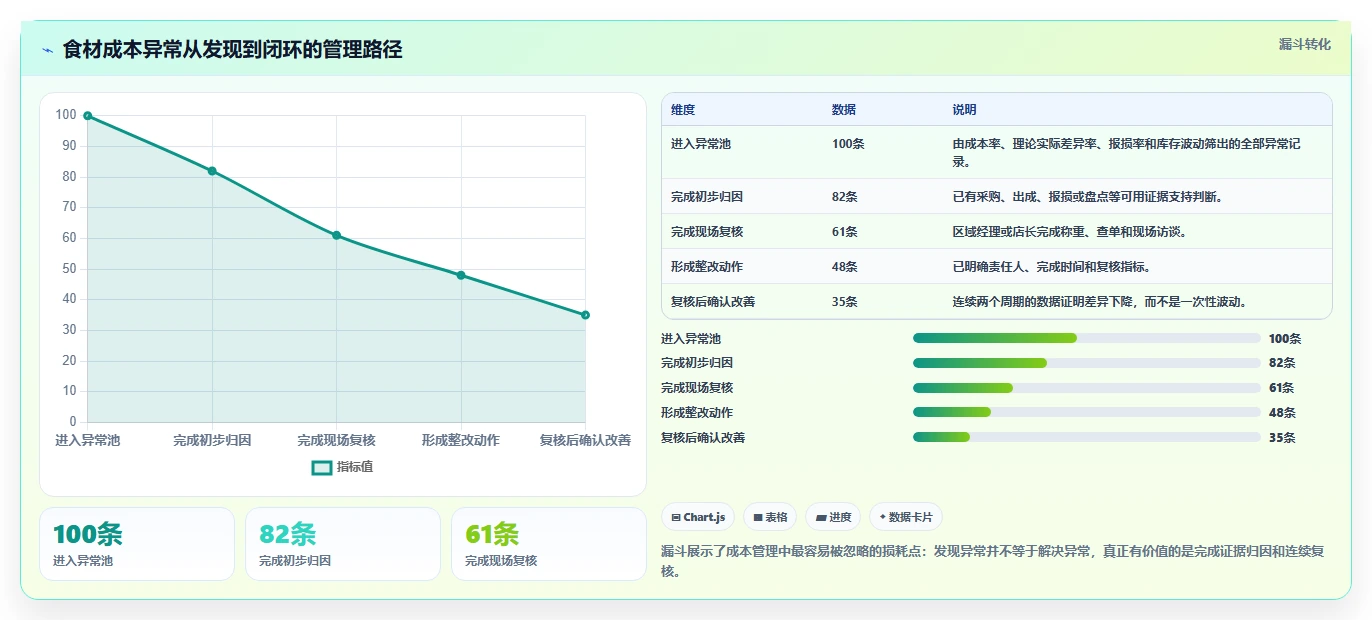Click the 完成现场复核 progress bar
This screenshot has height=620, width=1372.
pos(1087,388)
